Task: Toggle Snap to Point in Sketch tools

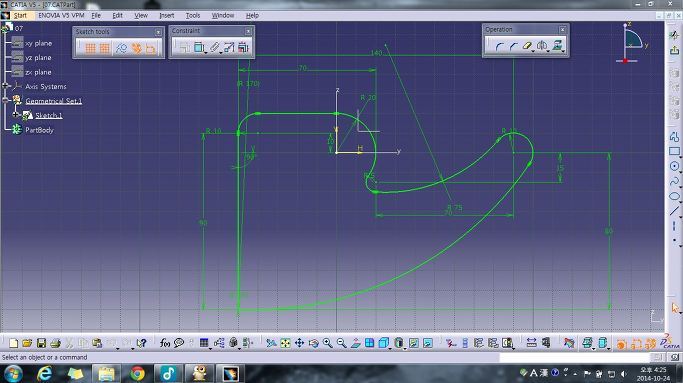Action: (x=105, y=48)
